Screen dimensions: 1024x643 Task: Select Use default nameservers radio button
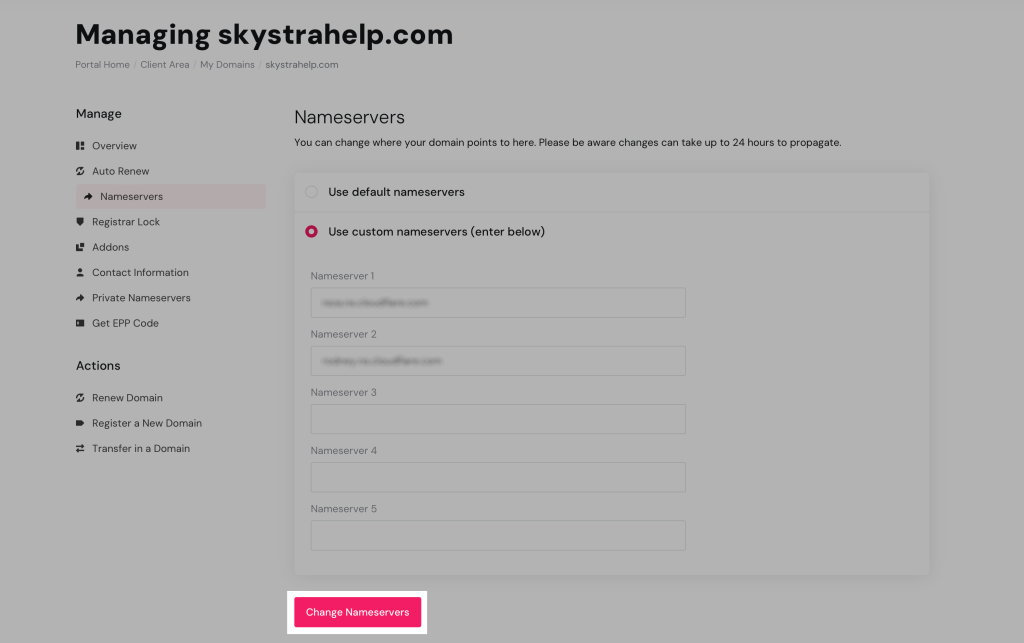(312, 191)
